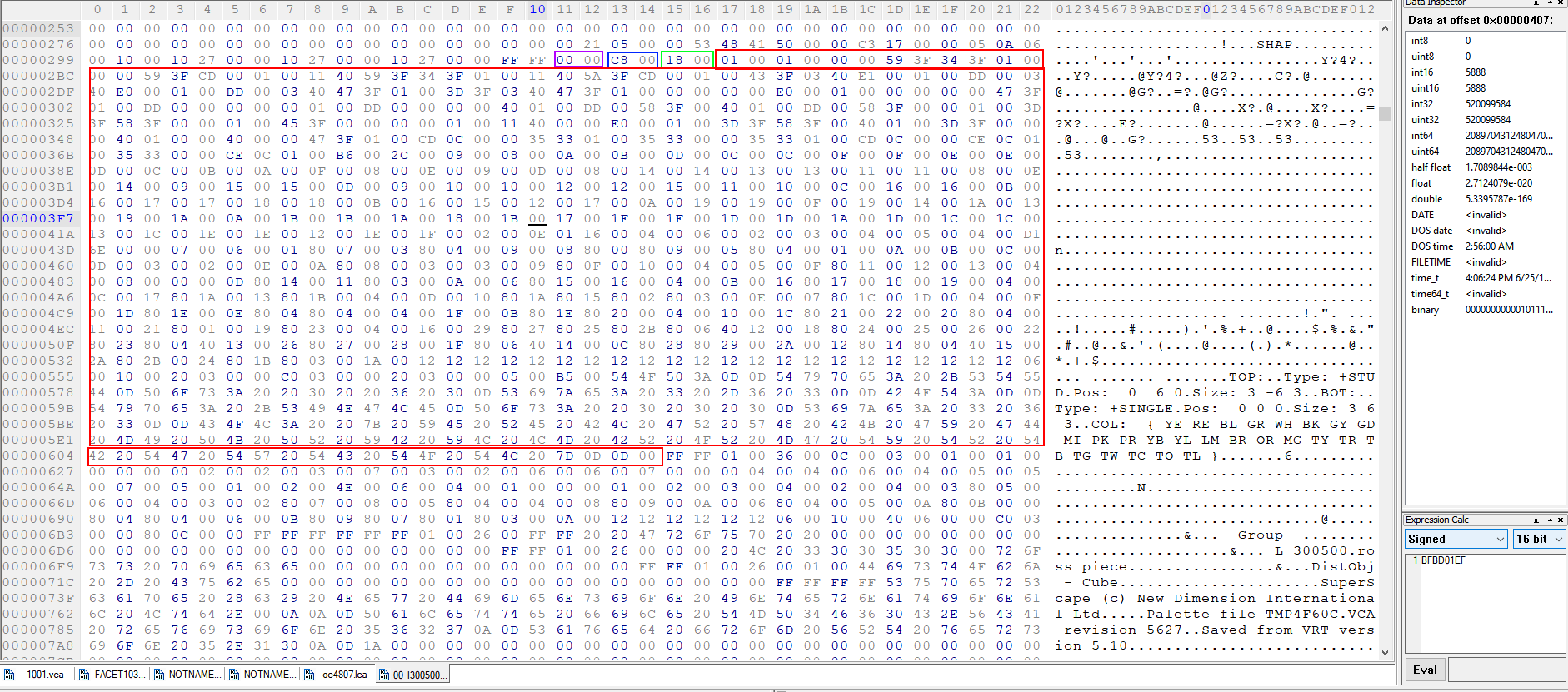This screenshot has width=1568, height=692.
Task: Select the uint32 row in Data Inspector
Action: pyautogui.click(x=1486, y=120)
